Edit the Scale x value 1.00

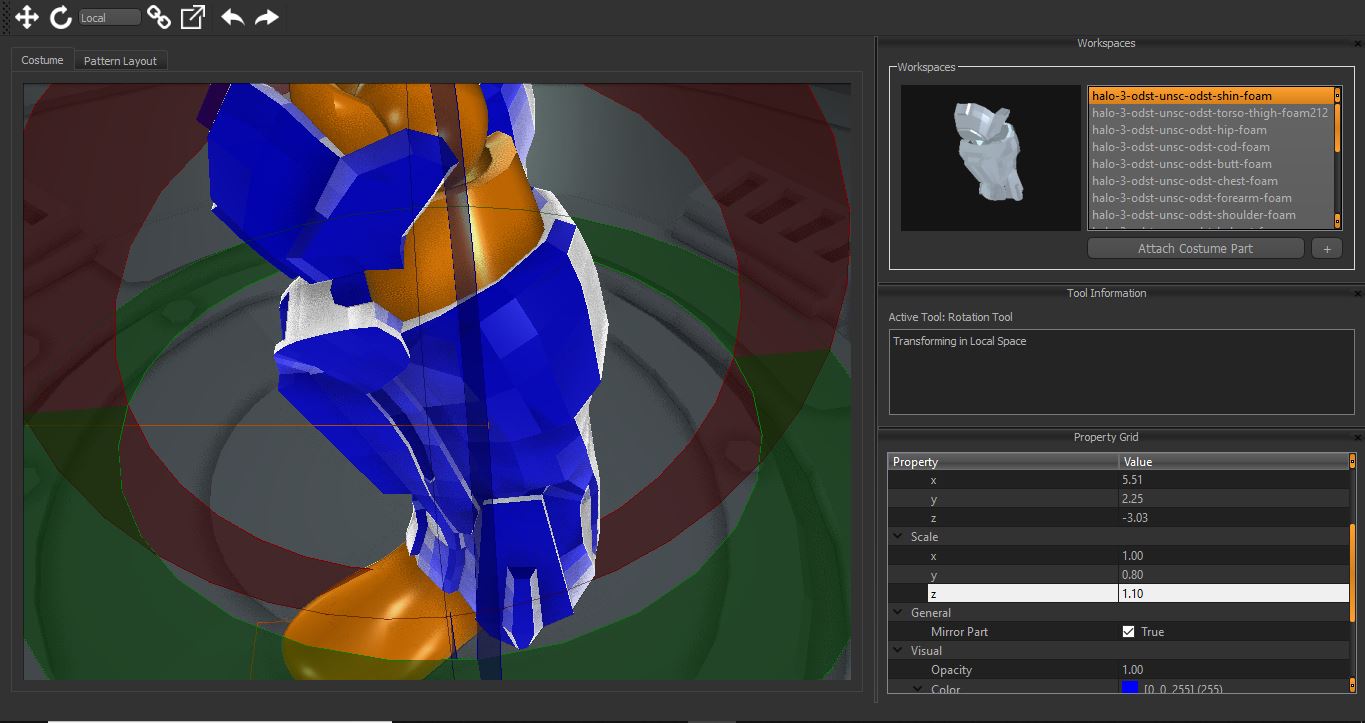point(1233,556)
